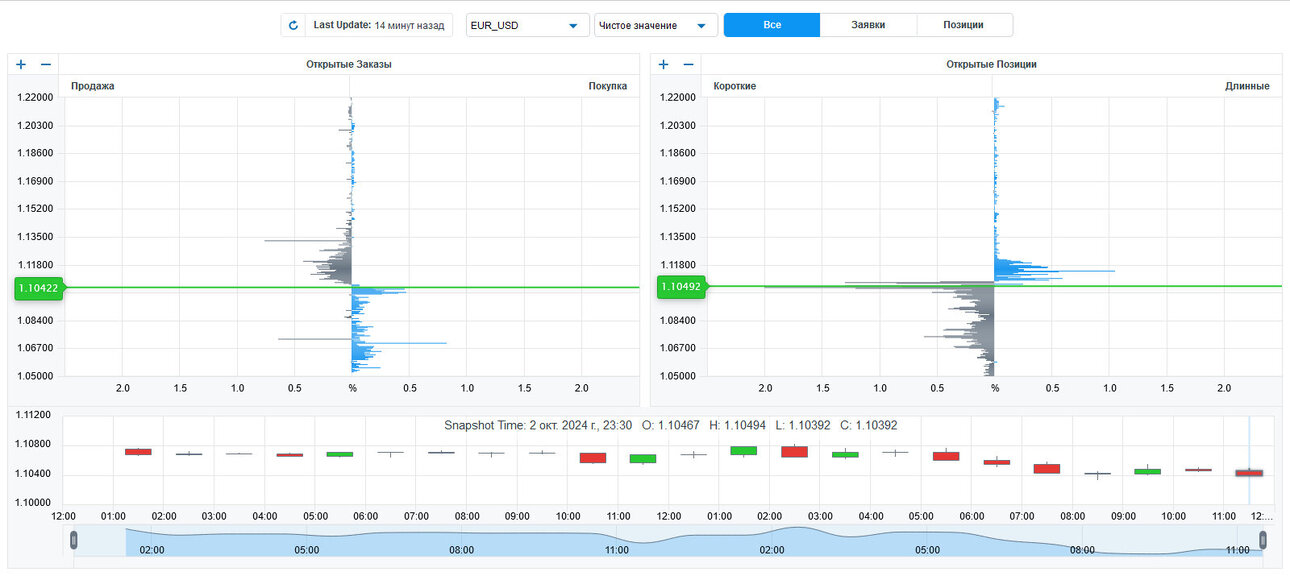Open the Чистое значение dropdown

(655, 25)
